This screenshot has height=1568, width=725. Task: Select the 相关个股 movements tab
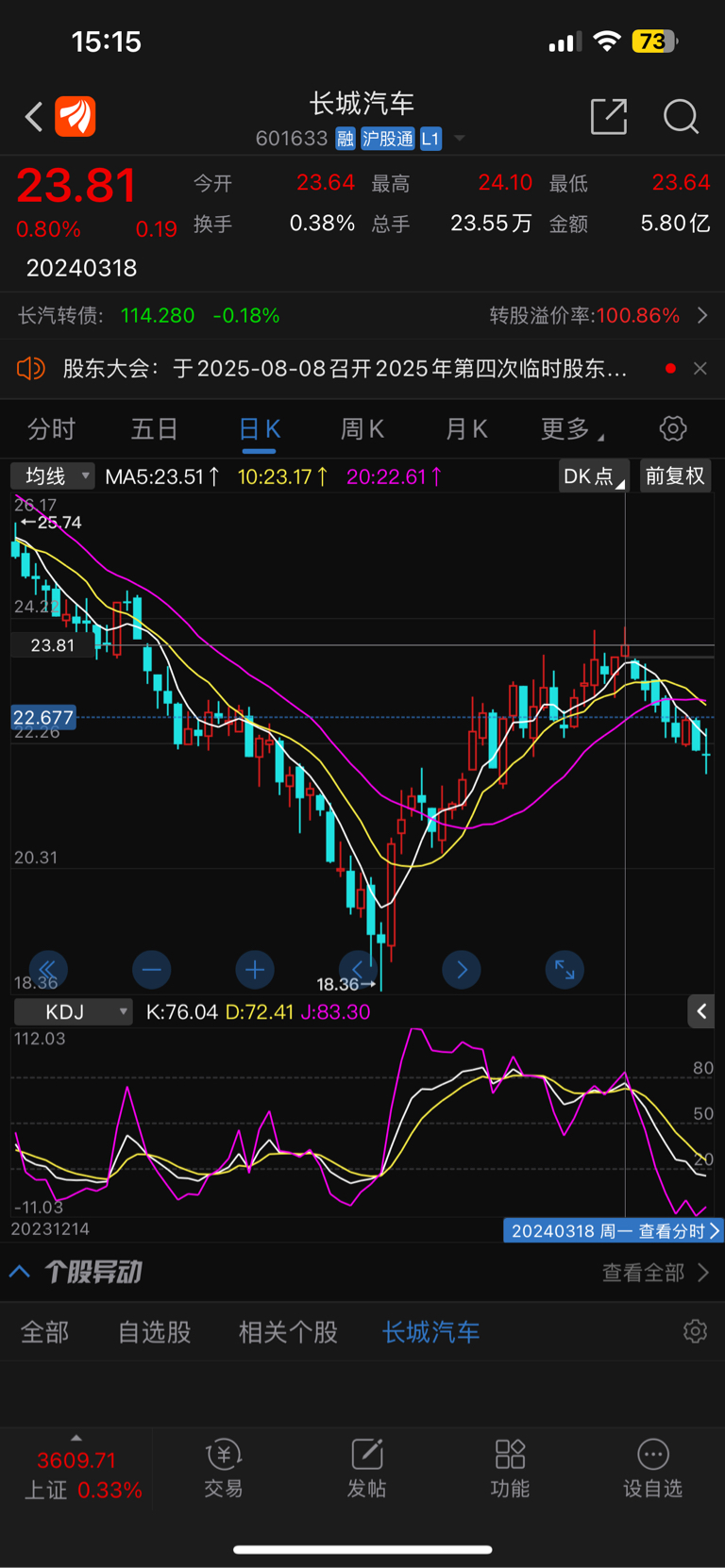point(288,1332)
